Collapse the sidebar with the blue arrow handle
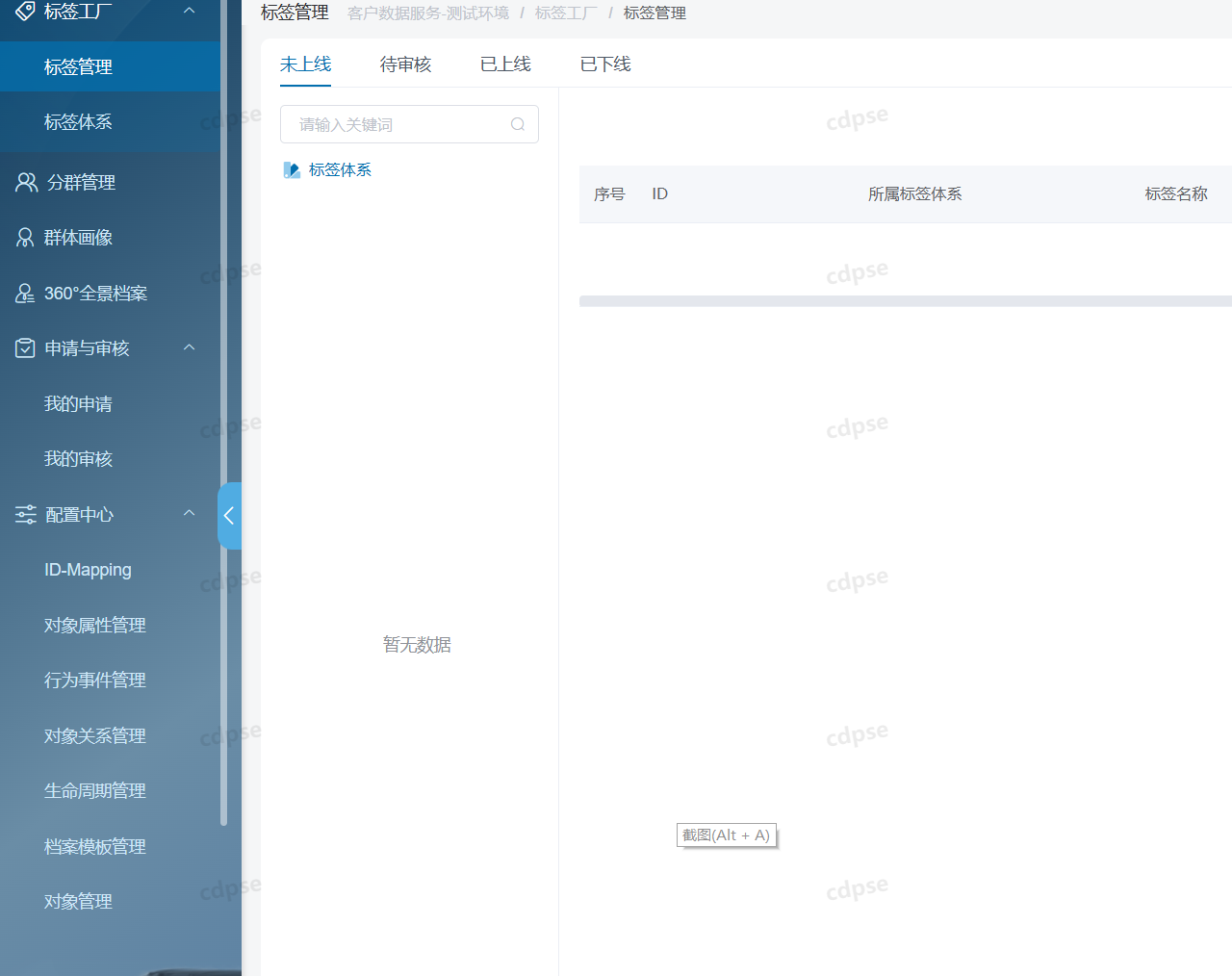Screen dimensions: 1232x976 (229, 516)
